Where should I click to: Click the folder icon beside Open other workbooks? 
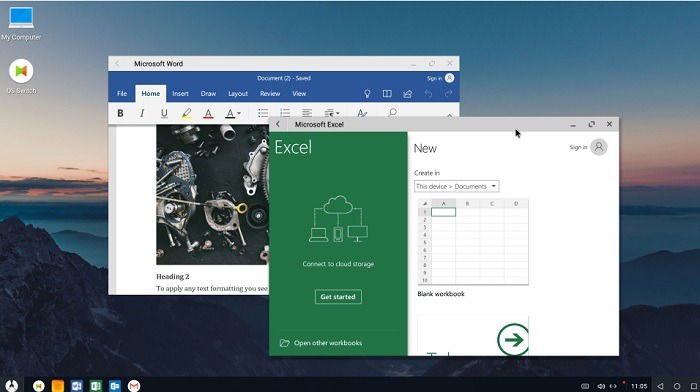[284, 343]
